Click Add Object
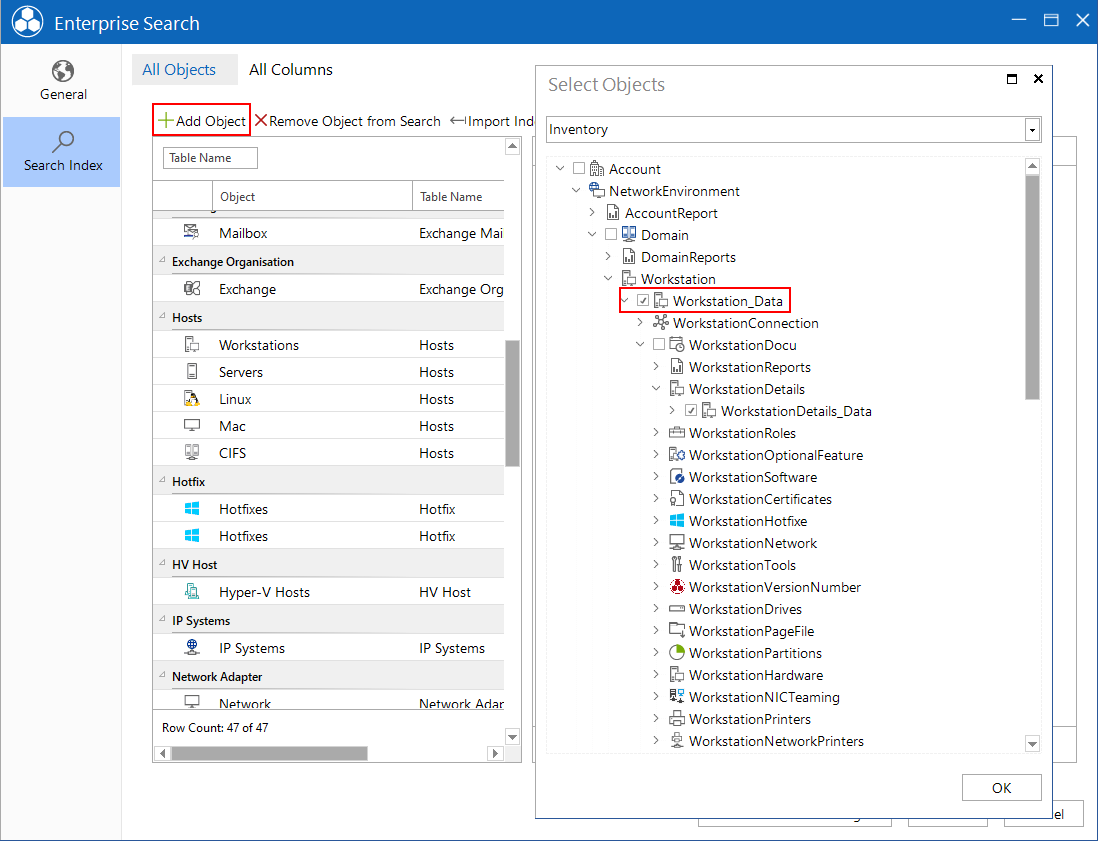This screenshot has width=1098, height=843. pos(202,121)
